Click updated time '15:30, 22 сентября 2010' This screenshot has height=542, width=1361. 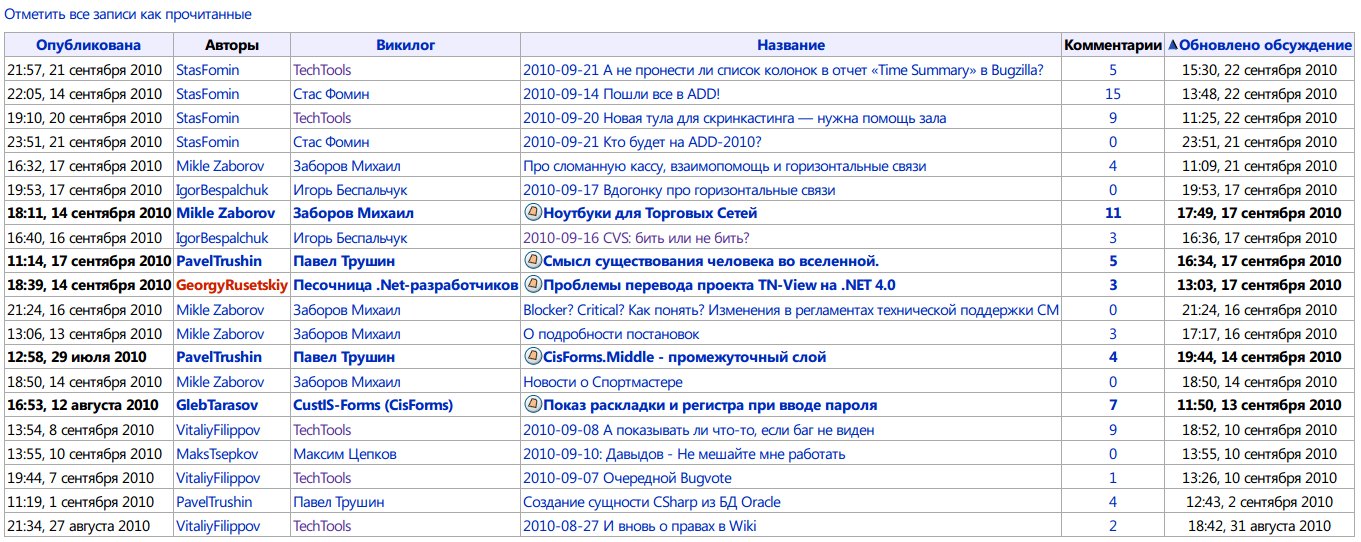pos(1260,70)
